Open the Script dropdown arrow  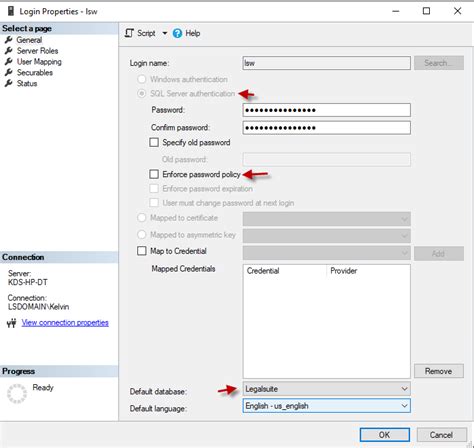(165, 33)
